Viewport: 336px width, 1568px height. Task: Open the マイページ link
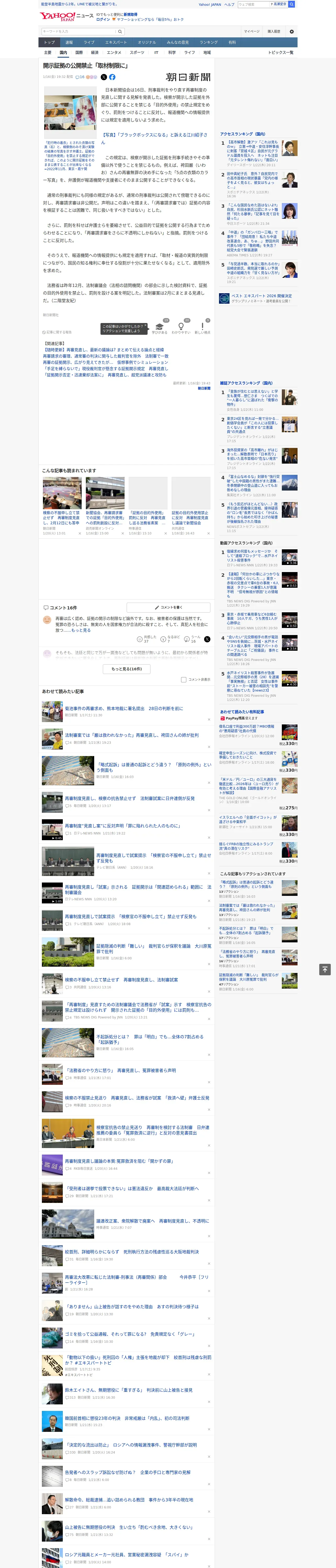point(252,32)
